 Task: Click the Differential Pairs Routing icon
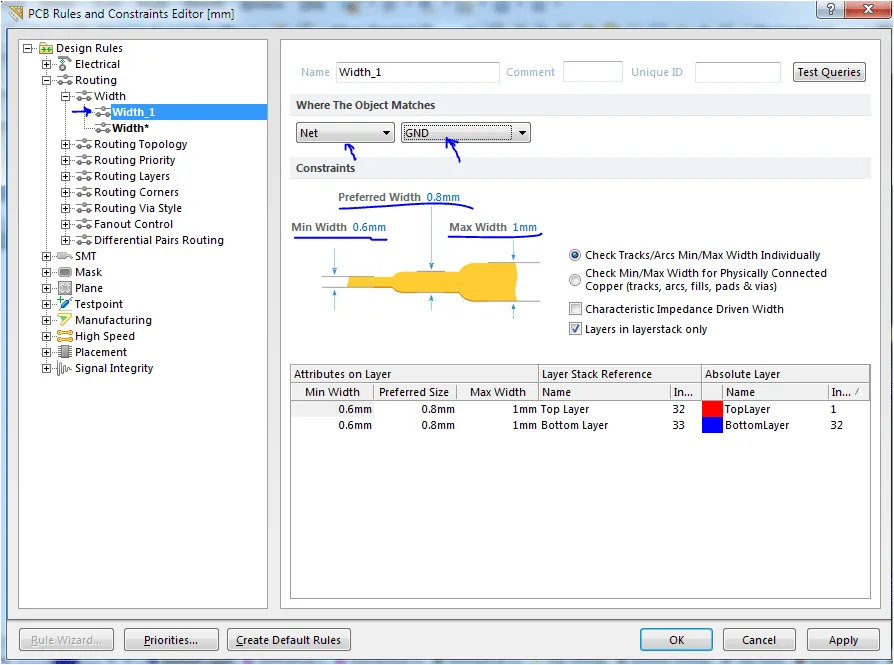point(84,240)
